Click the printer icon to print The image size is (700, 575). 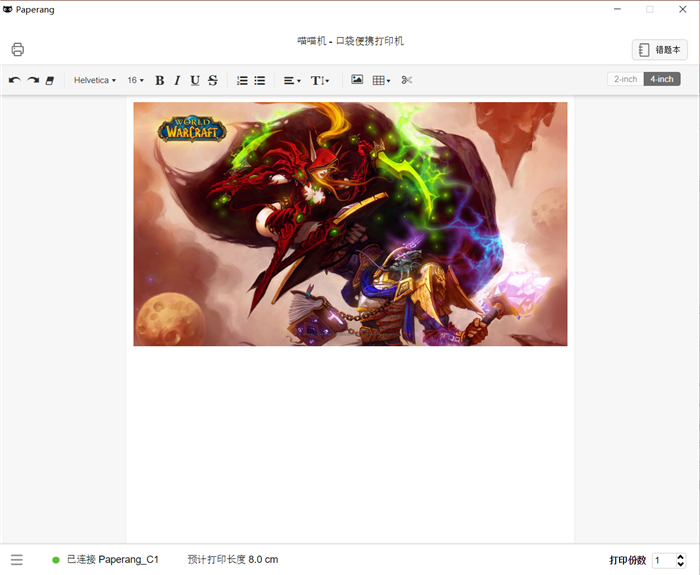[x=18, y=49]
